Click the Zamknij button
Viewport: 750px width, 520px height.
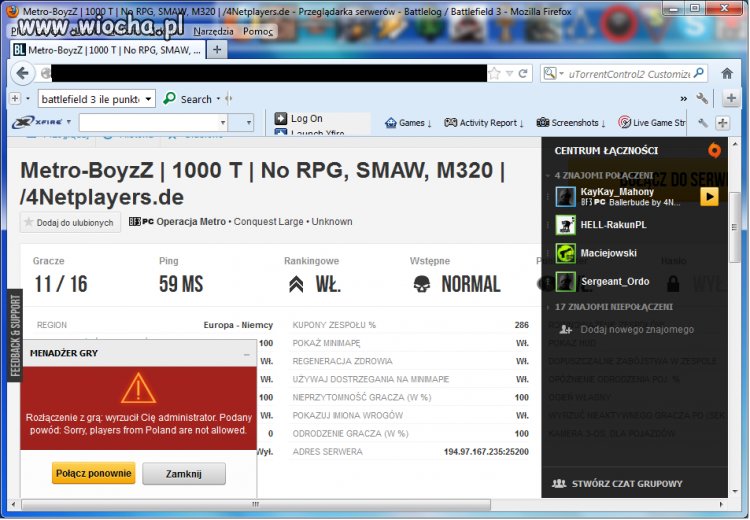(x=184, y=474)
